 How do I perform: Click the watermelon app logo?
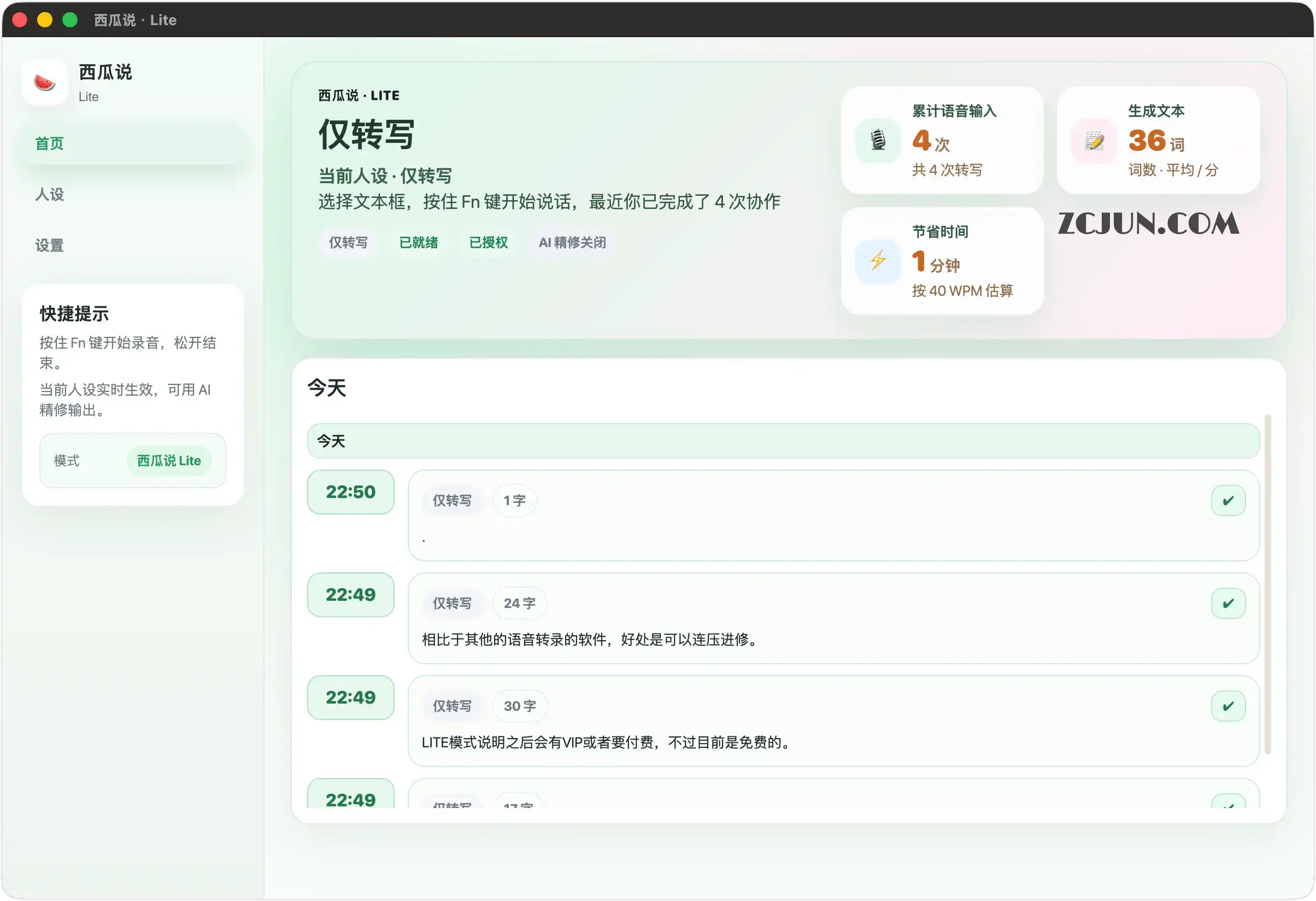pos(44,82)
